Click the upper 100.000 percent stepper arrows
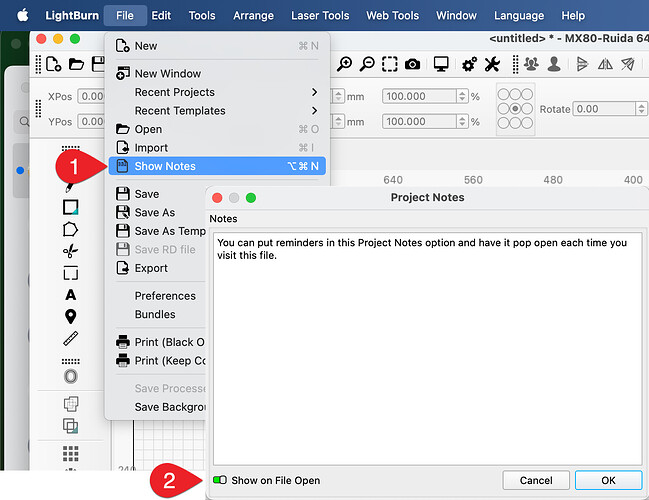This screenshot has height=500, width=649. [x=462, y=96]
